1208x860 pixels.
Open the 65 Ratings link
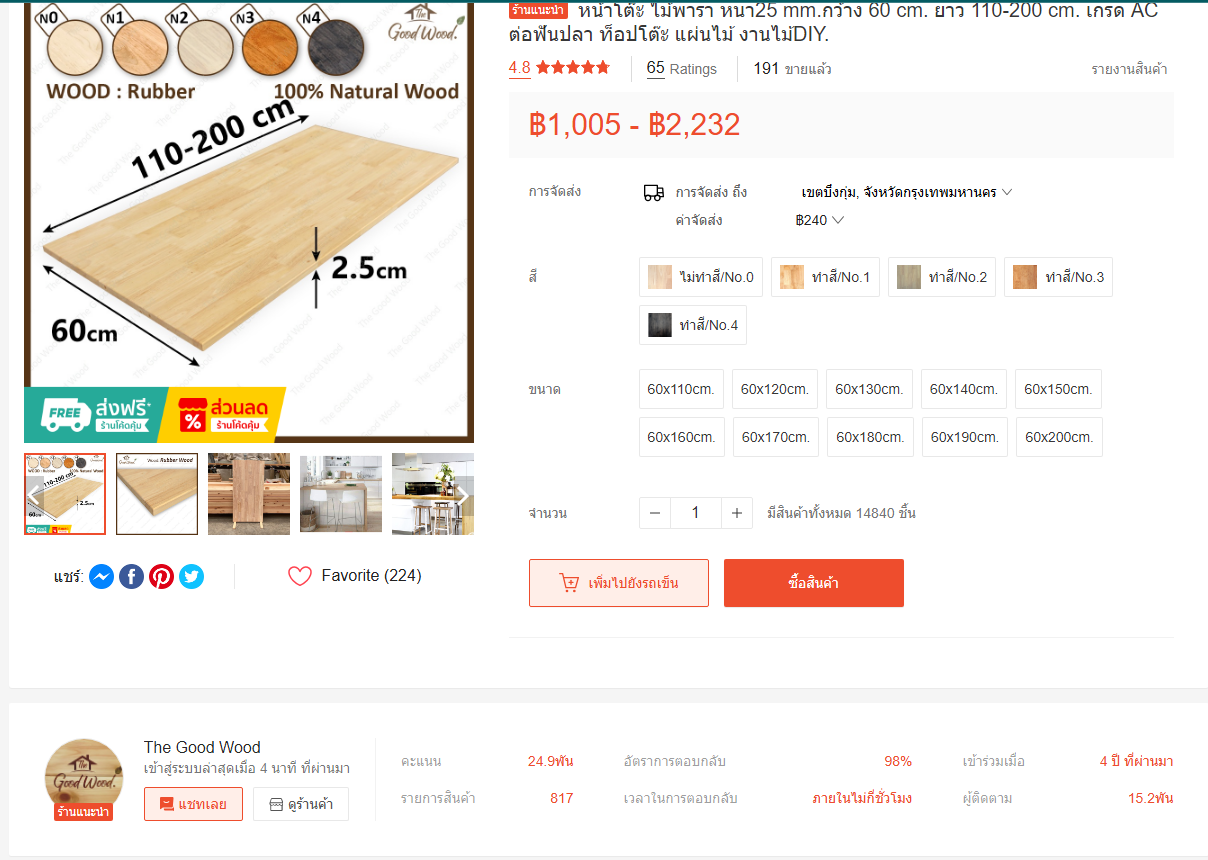pos(682,69)
